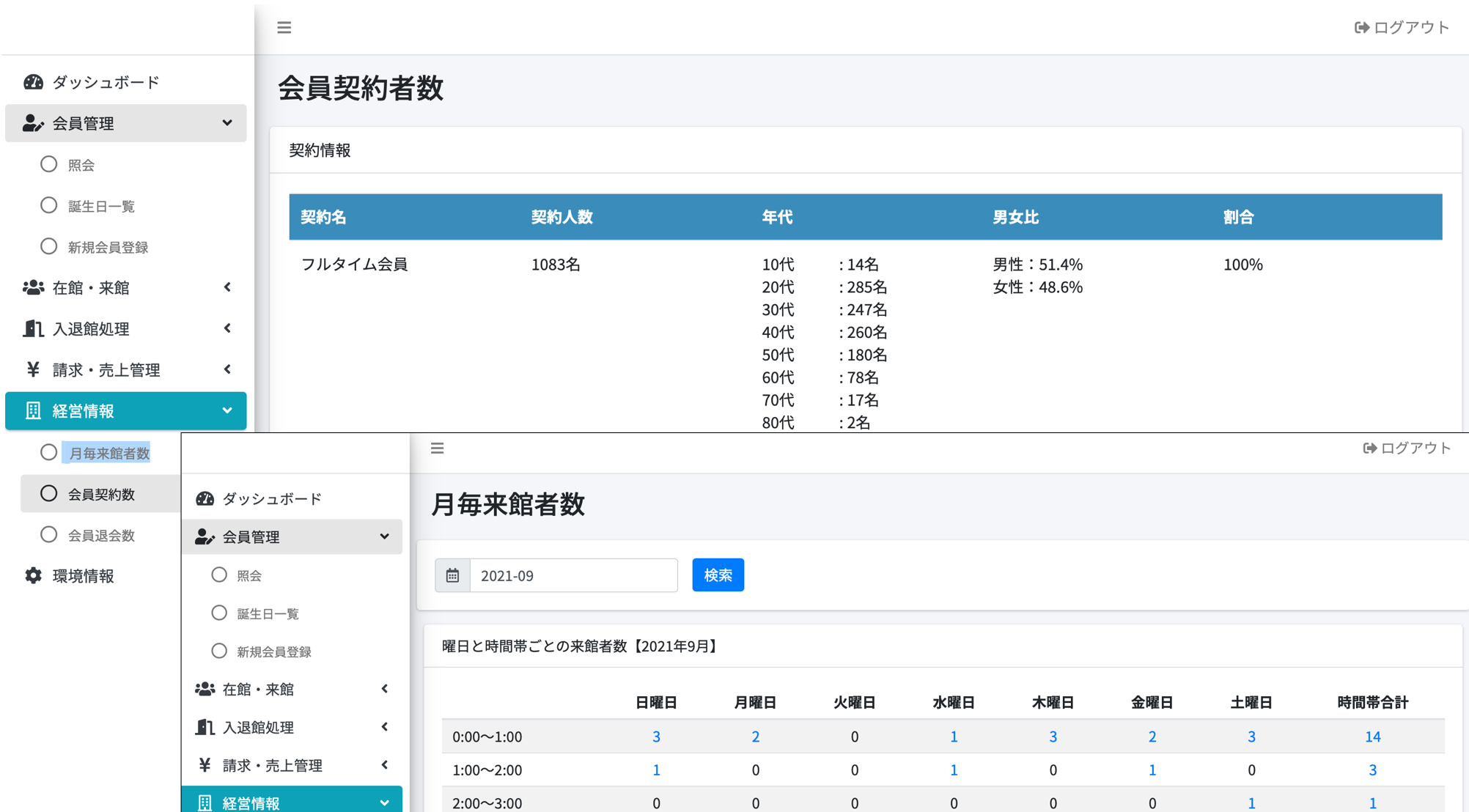Click calendar icon beside the 2021-09 field

click(x=452, y=575)
